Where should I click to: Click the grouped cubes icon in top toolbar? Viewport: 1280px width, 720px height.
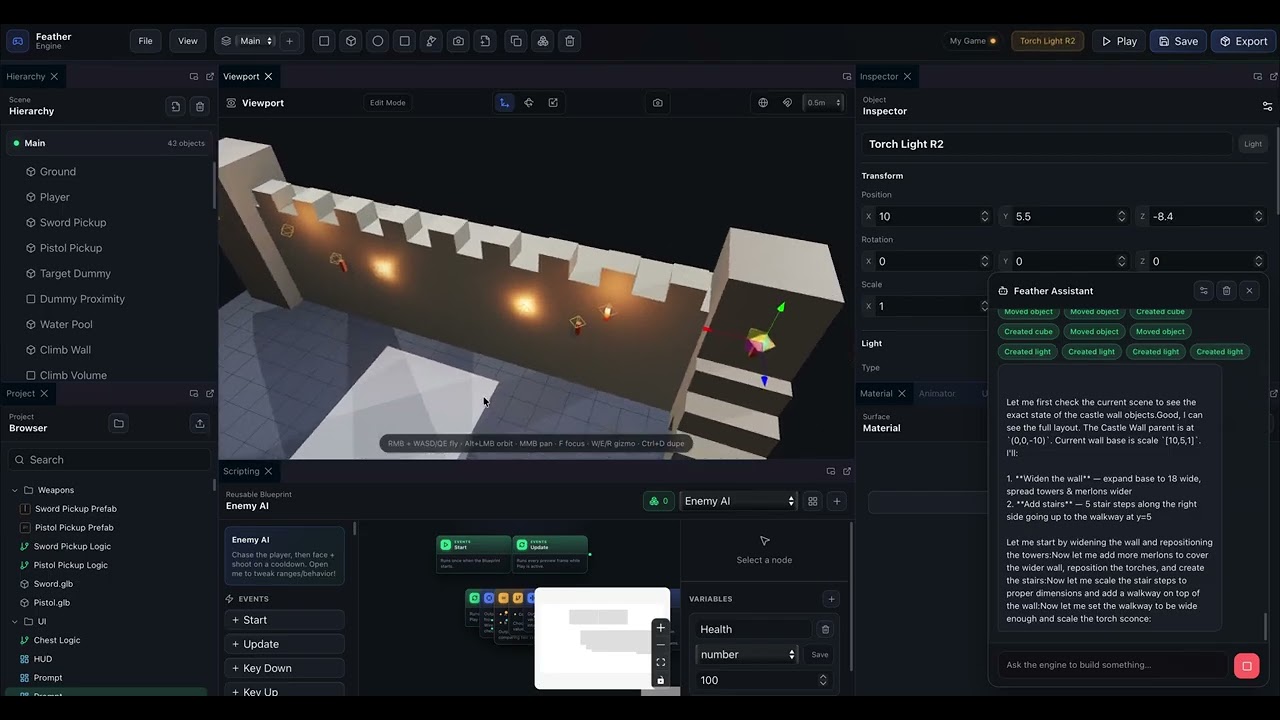[x=543, y=41]
